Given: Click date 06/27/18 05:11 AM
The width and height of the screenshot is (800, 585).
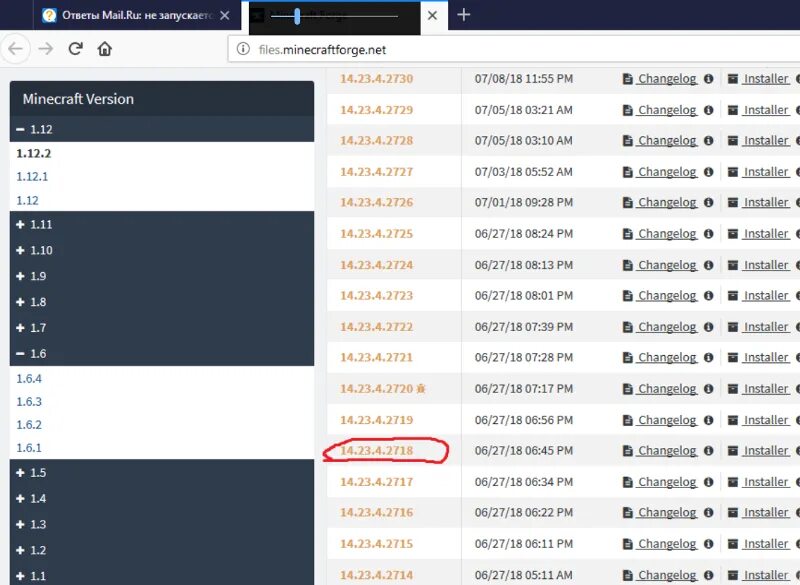Looking at the screenshot, I should tap(523, 575).
